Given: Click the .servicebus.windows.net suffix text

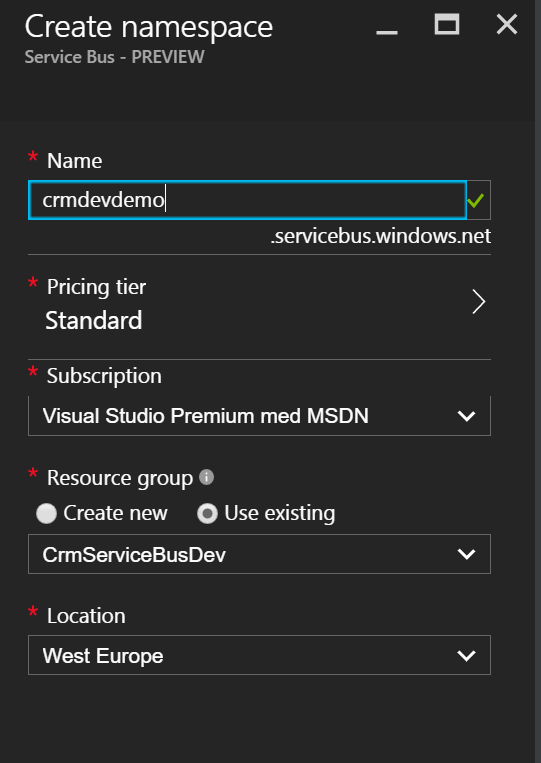Looking at the screenshot, I should click(380, 236).
